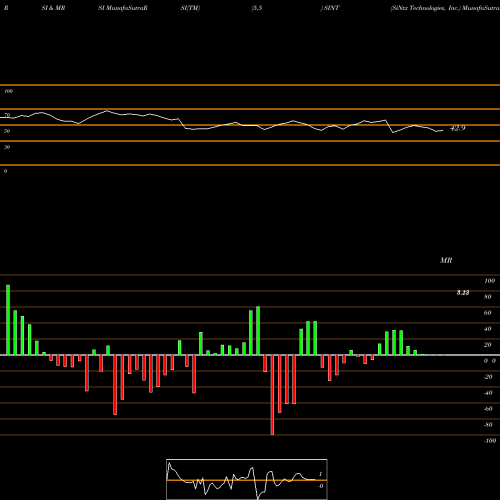Click the SI & MR header text

tap(53, 8)
